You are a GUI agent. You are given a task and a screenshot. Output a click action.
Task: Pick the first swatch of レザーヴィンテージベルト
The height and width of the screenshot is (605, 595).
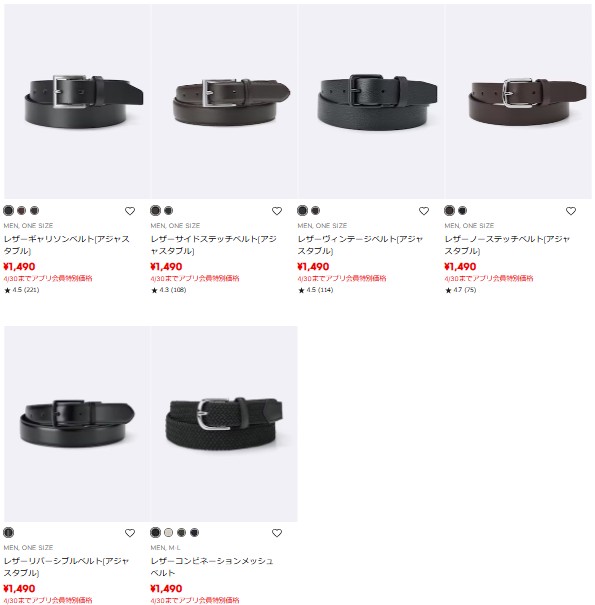pyautogui.click(x=303, y=210)
